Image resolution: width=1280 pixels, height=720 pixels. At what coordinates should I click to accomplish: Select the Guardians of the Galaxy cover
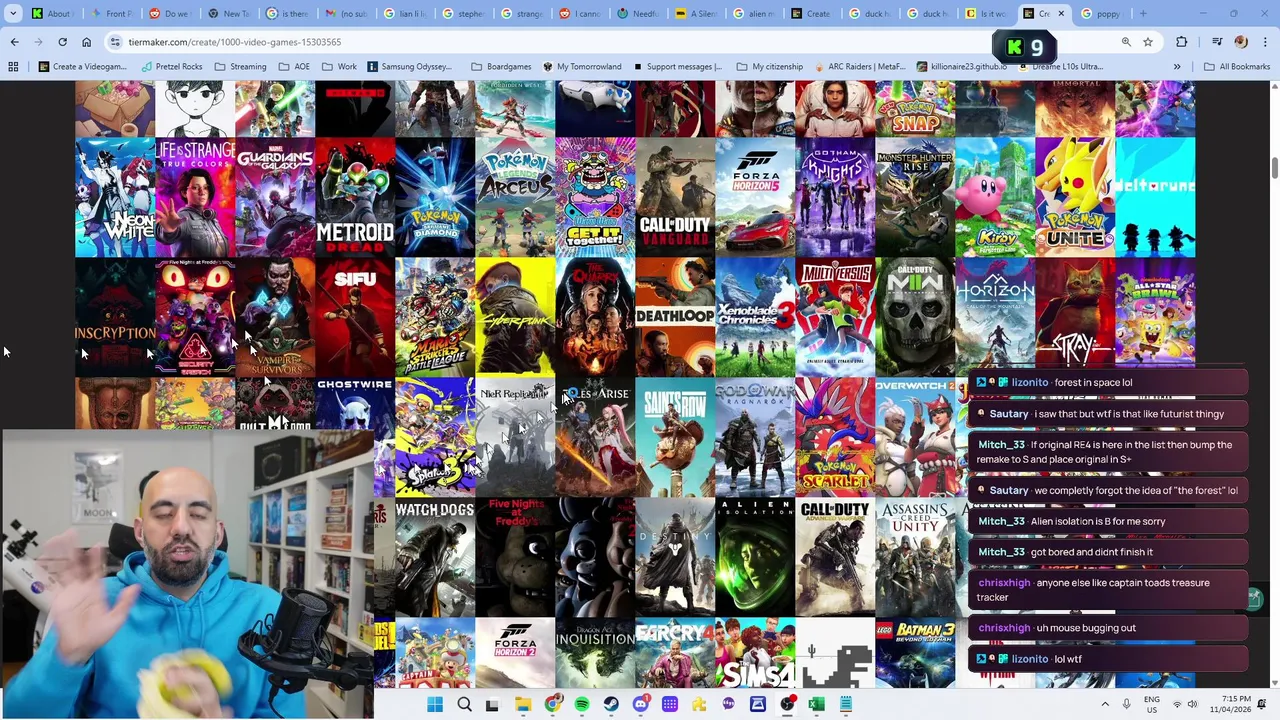(x=275, y=197)
